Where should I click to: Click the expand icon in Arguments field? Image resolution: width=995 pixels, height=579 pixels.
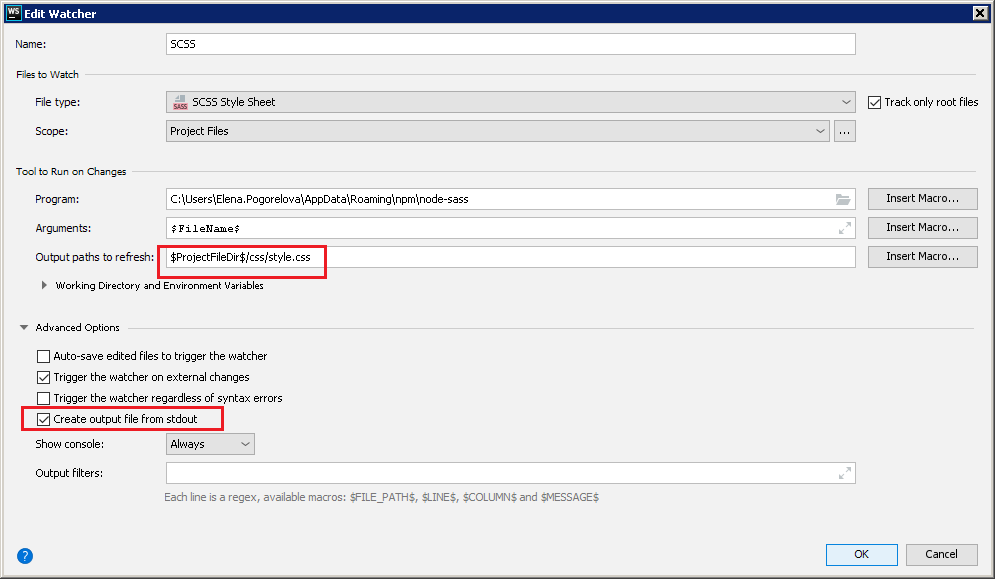[x=844, y=228]
